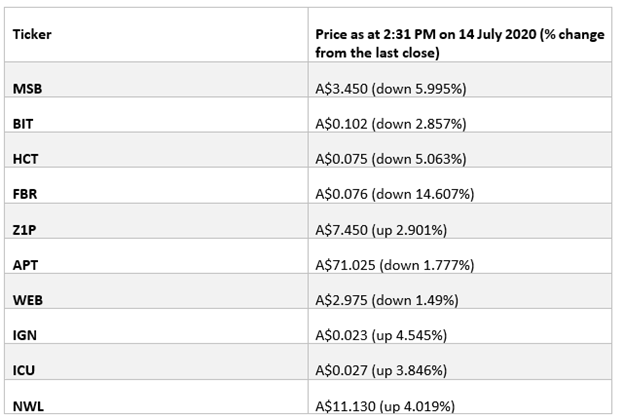Select the A$2.975 down 1.49% cell
The width and height of the screenshot is (624, 419).
[460, 291]
